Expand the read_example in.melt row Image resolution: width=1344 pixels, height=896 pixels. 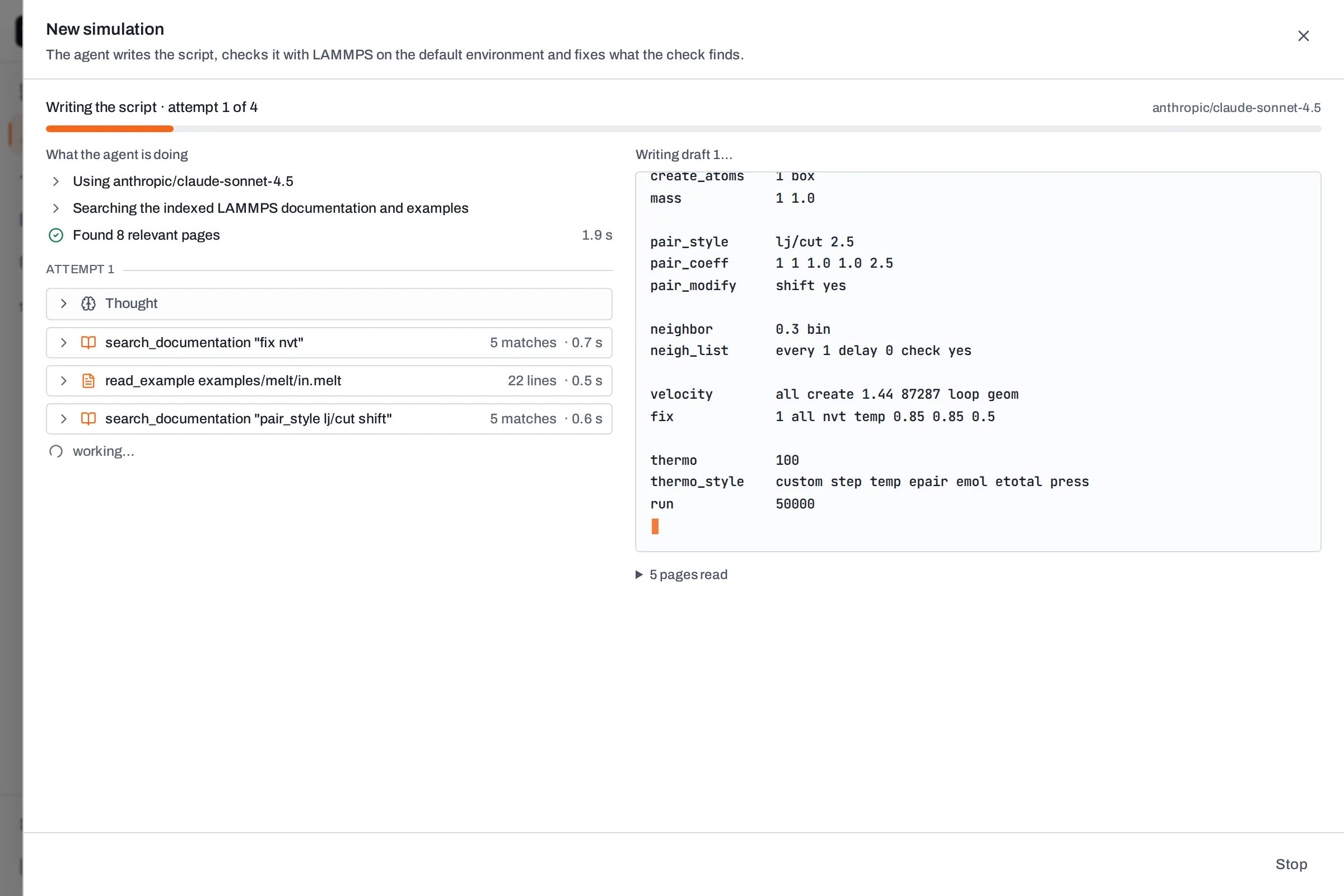(329, 381)
